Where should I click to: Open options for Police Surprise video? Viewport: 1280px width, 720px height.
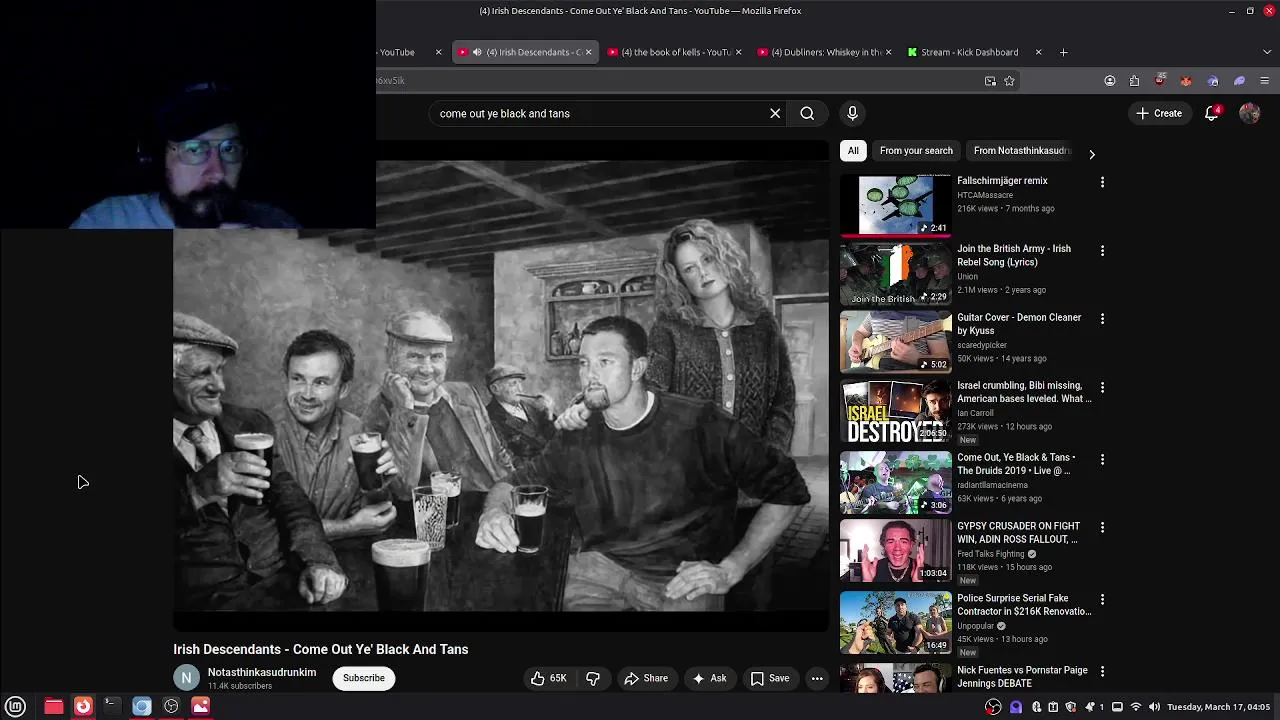pos(1102,599)
